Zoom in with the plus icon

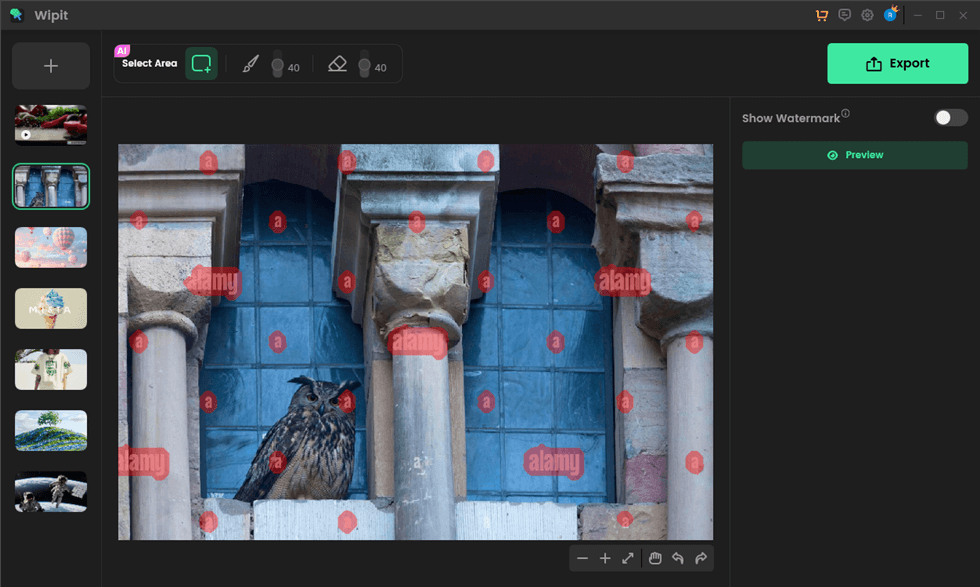point(605,558)
